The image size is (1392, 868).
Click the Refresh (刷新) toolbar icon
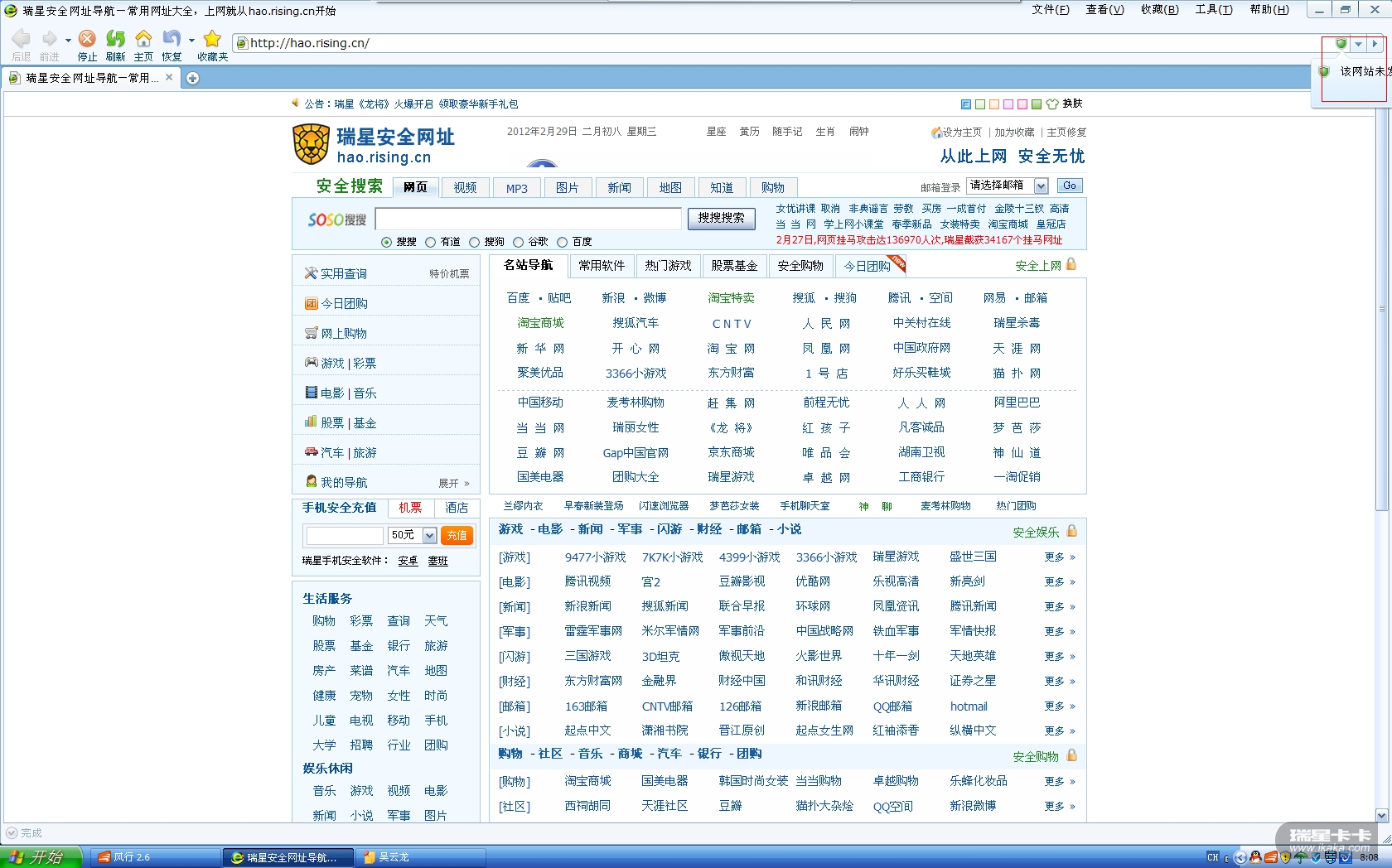(x=115, y=39)
